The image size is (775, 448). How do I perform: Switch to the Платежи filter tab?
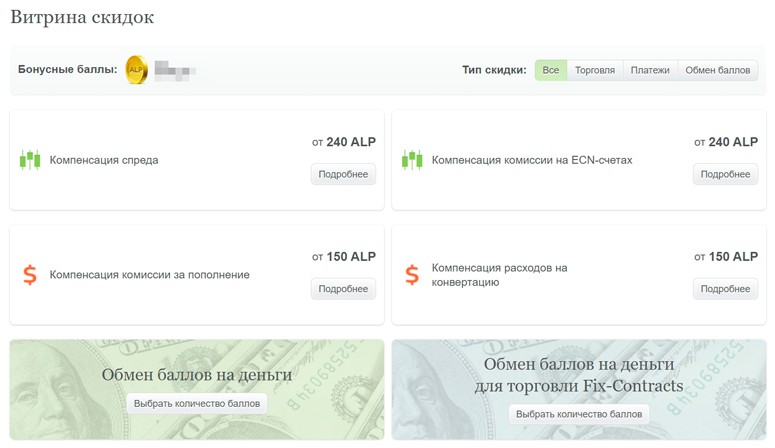pyautogui.click(x=650, y=70)
